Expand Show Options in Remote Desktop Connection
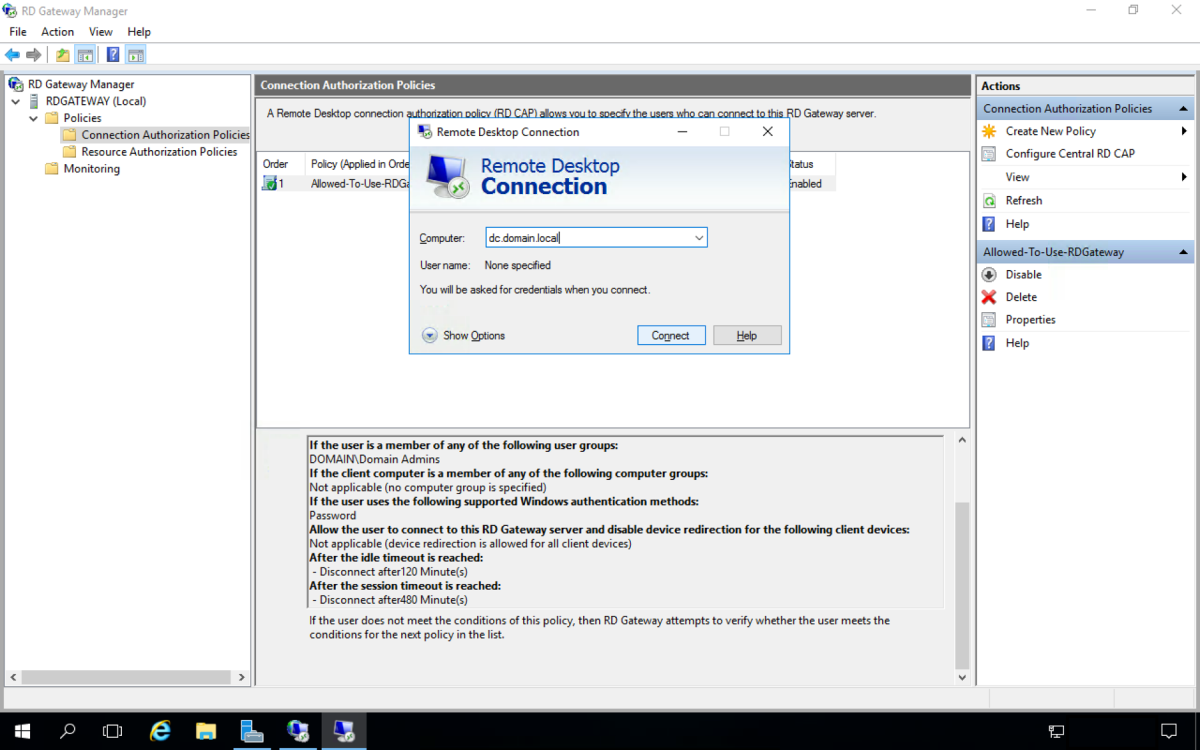1200x750 pixels. pyautogui.click(x=430, y=336)
